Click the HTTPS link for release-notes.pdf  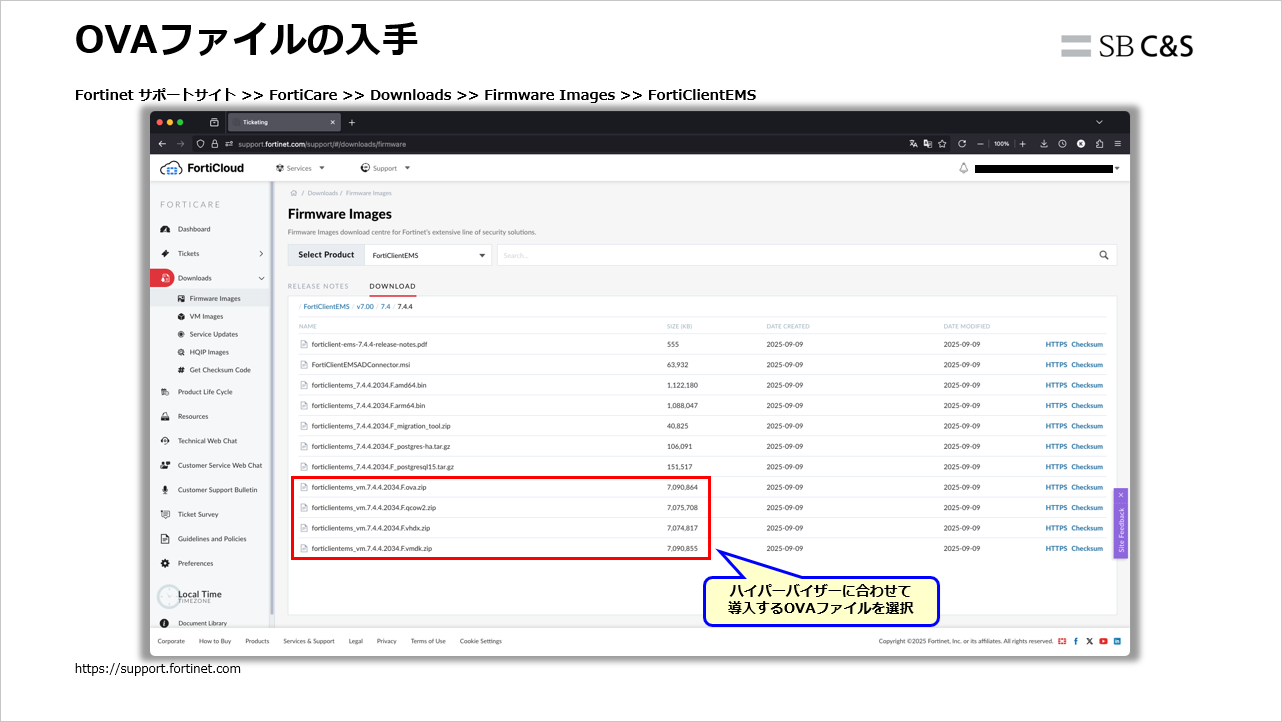[x=1056, y=344]
